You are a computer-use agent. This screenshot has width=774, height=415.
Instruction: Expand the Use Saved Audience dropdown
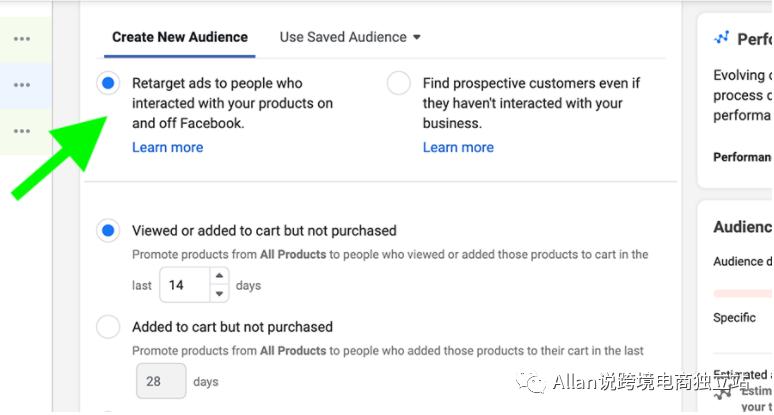pos(350,37)
